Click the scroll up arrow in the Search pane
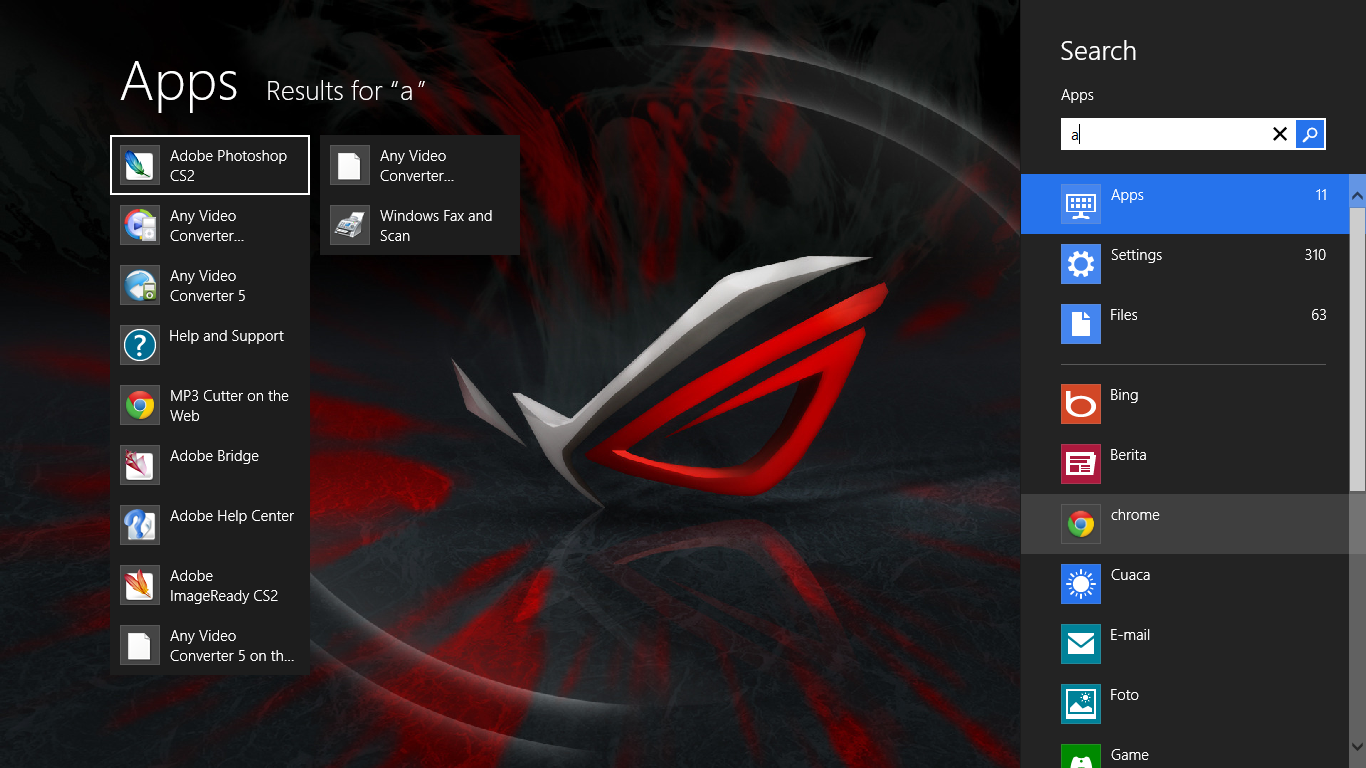 coord(1357,195)
